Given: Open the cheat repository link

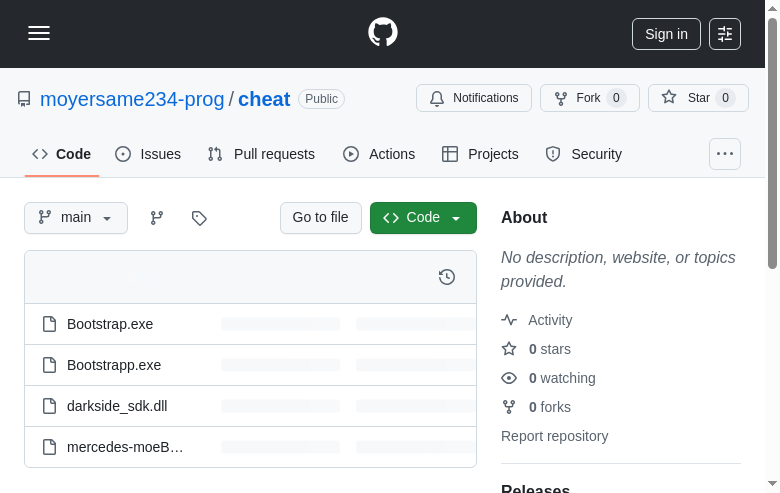Looking at the screenshot, I should click(264, 99).
